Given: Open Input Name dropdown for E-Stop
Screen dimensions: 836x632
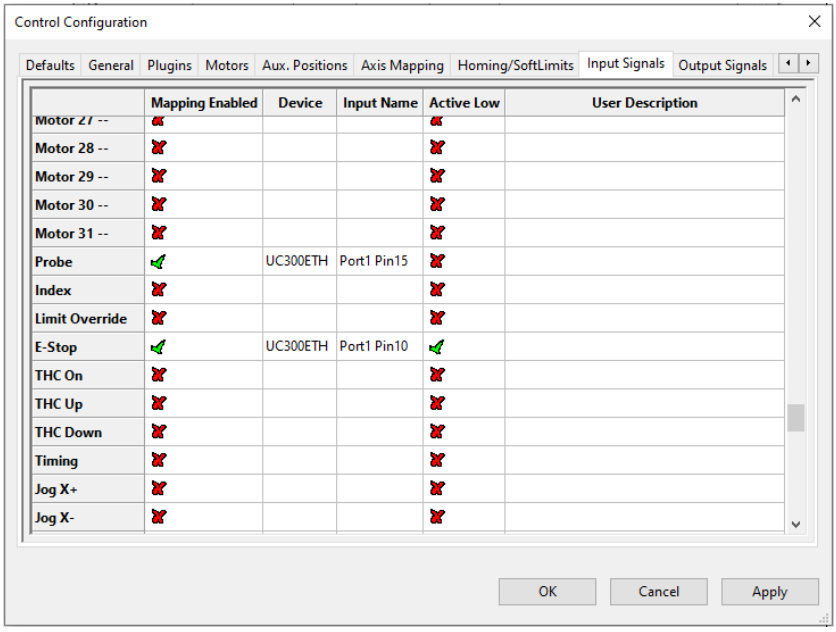Looking at the screenshot, I should pyautogui.click(x=380, y=348).
